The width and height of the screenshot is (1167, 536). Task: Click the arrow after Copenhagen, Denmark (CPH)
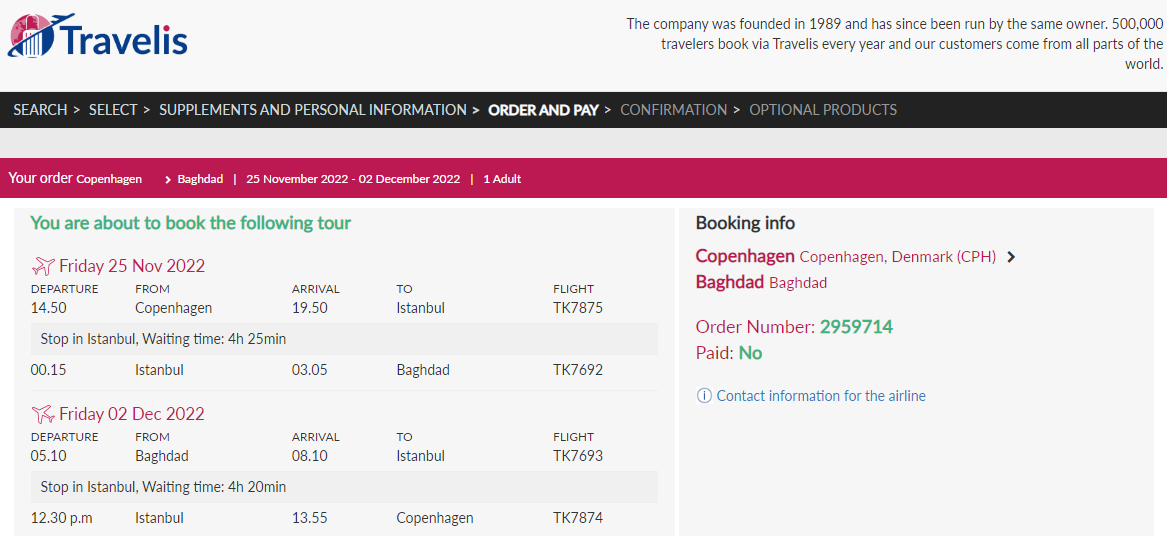click(1011, 257)
